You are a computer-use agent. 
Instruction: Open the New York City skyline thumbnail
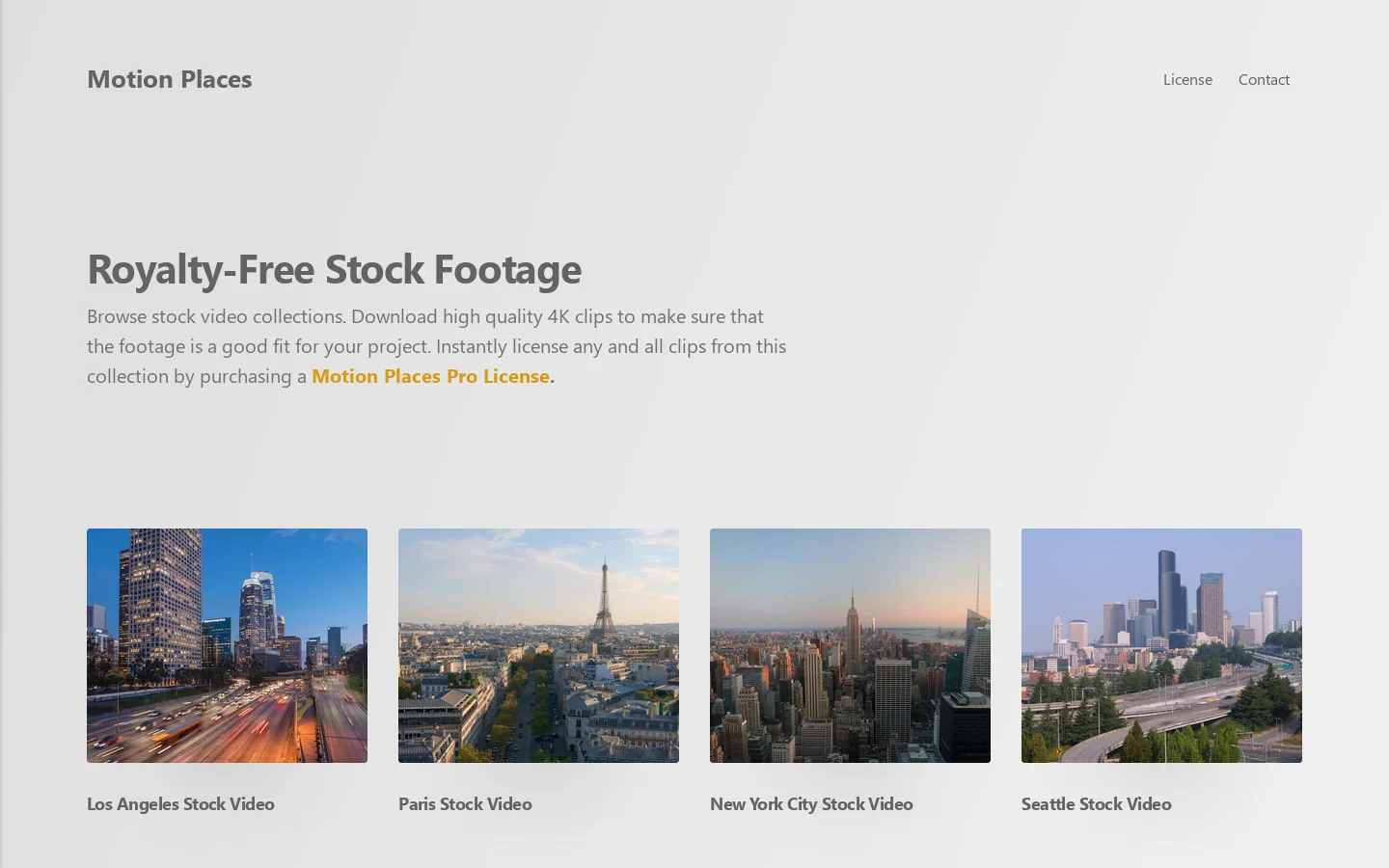850,645
